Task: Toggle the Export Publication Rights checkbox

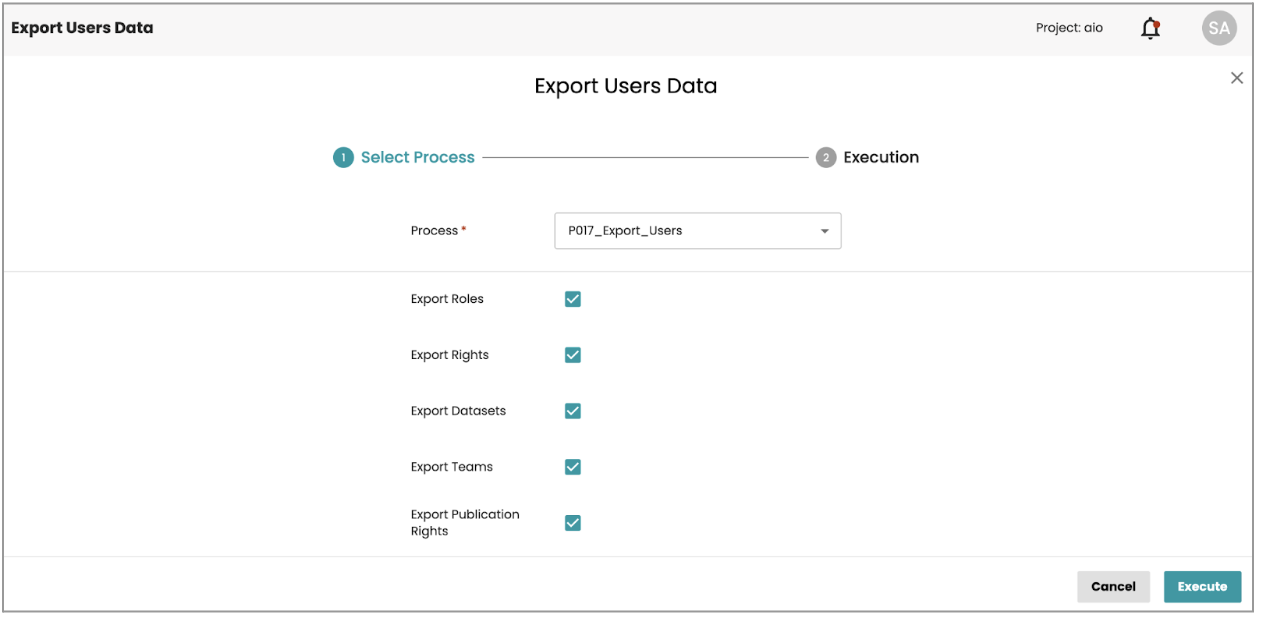Action: pos(573,523)
